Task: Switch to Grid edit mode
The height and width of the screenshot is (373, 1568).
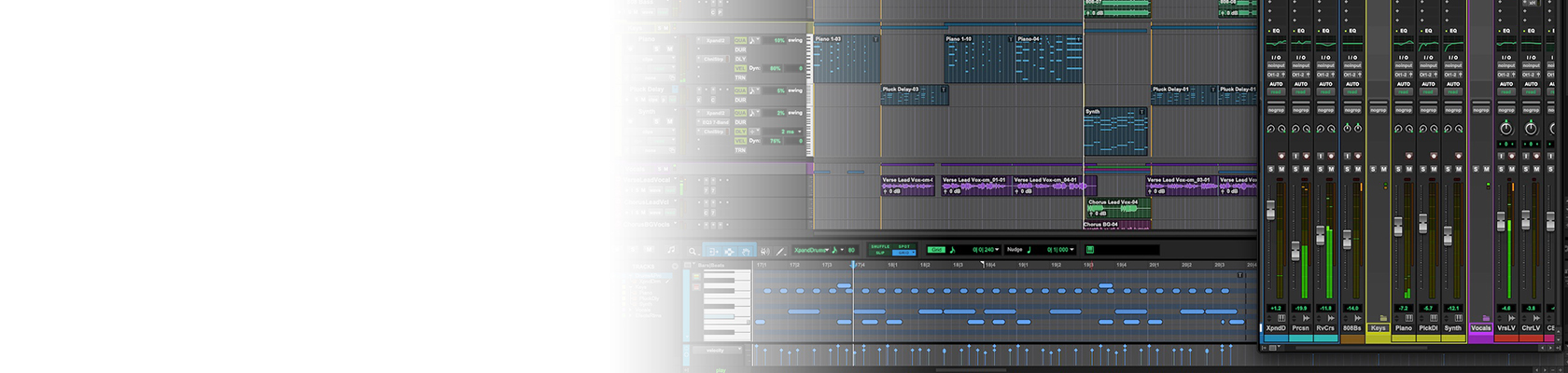Action: pos(903,253)
